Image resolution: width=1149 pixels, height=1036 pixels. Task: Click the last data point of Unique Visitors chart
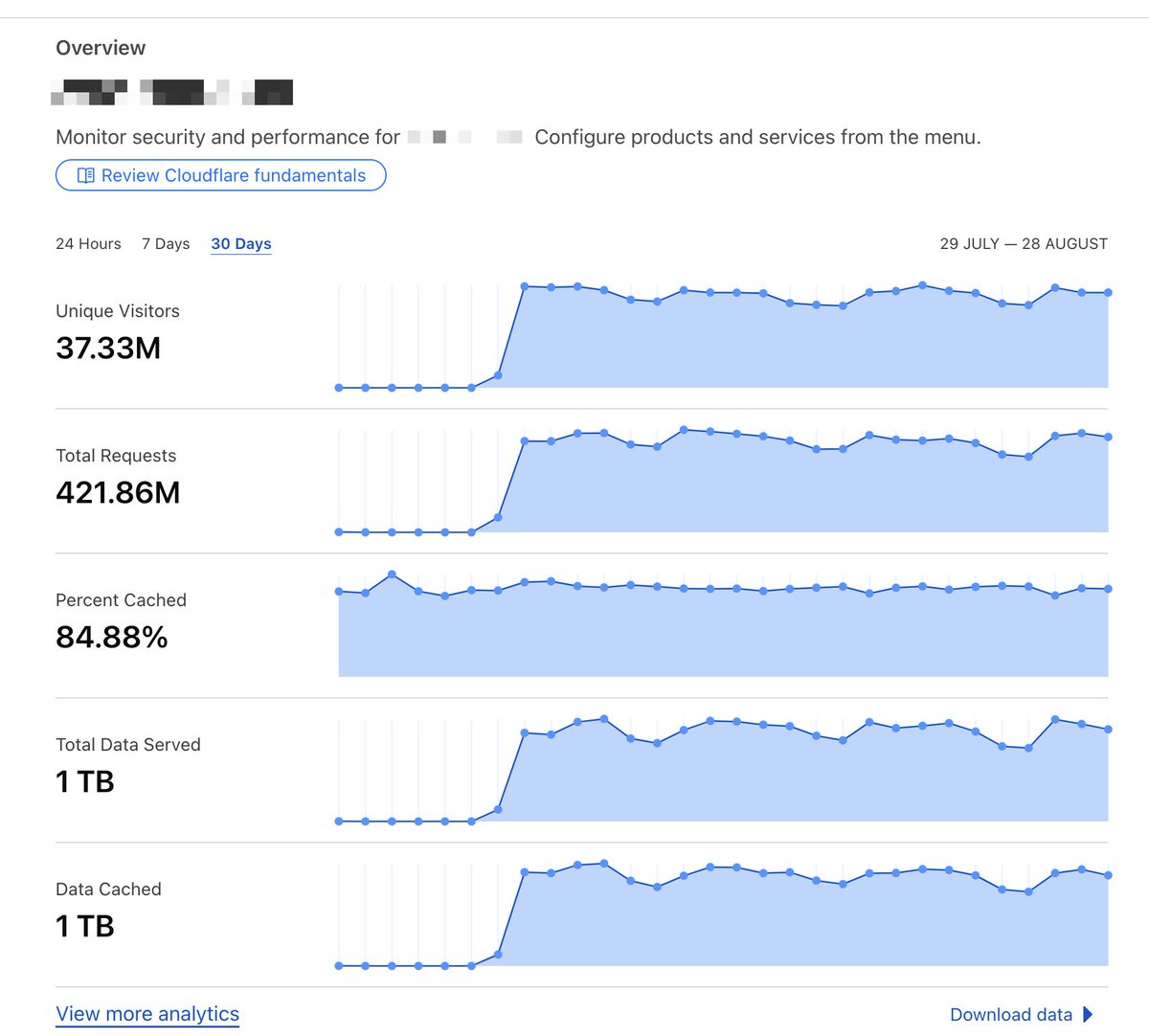(1108, 293)
